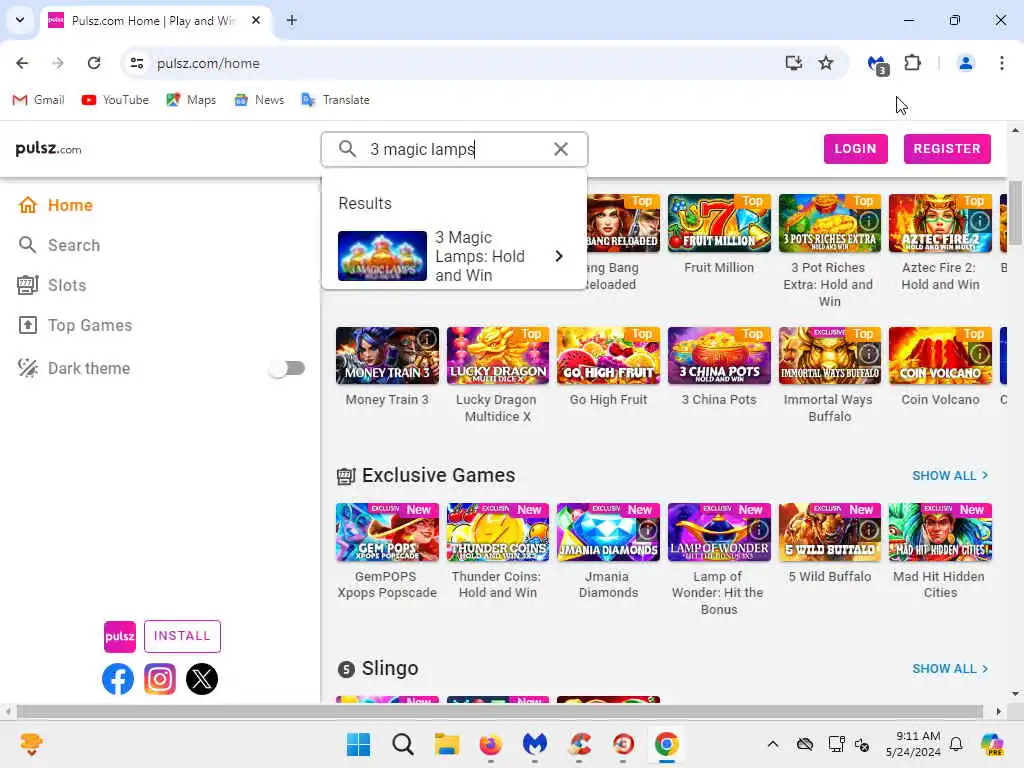Toggle the Dark theme switch
Screen dimensions: 1024x768
(x=287, y=368)
